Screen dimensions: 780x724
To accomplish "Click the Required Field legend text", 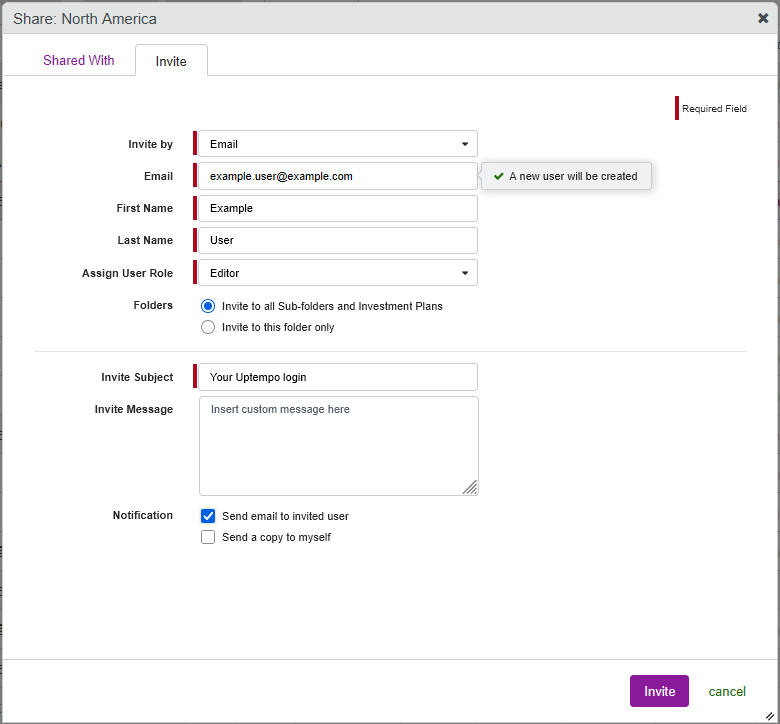I will [x=714, y=108].
